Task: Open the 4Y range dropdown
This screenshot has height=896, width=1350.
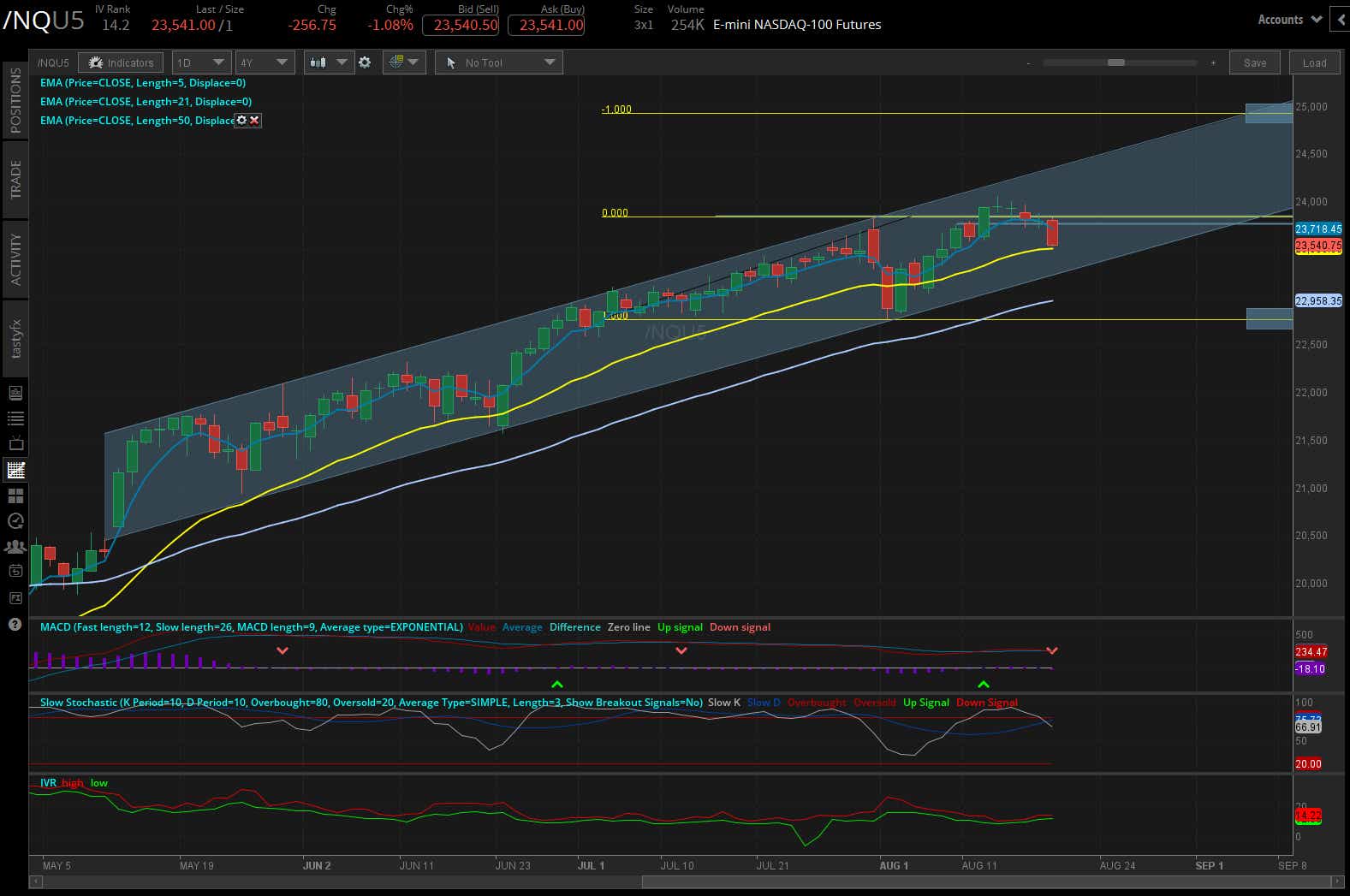Action: pyautogui.click(x=265, y=62)
